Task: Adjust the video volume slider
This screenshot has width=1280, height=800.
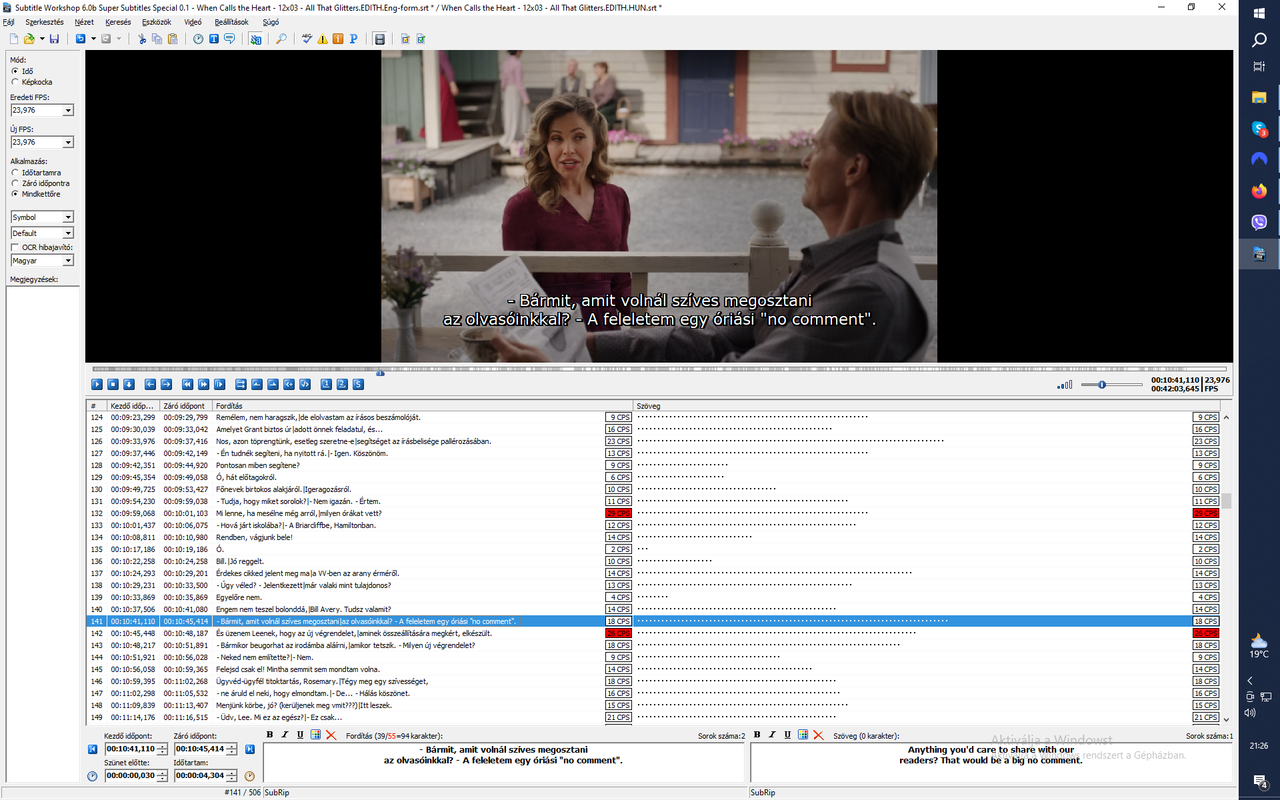Action: click(1102, 384)
